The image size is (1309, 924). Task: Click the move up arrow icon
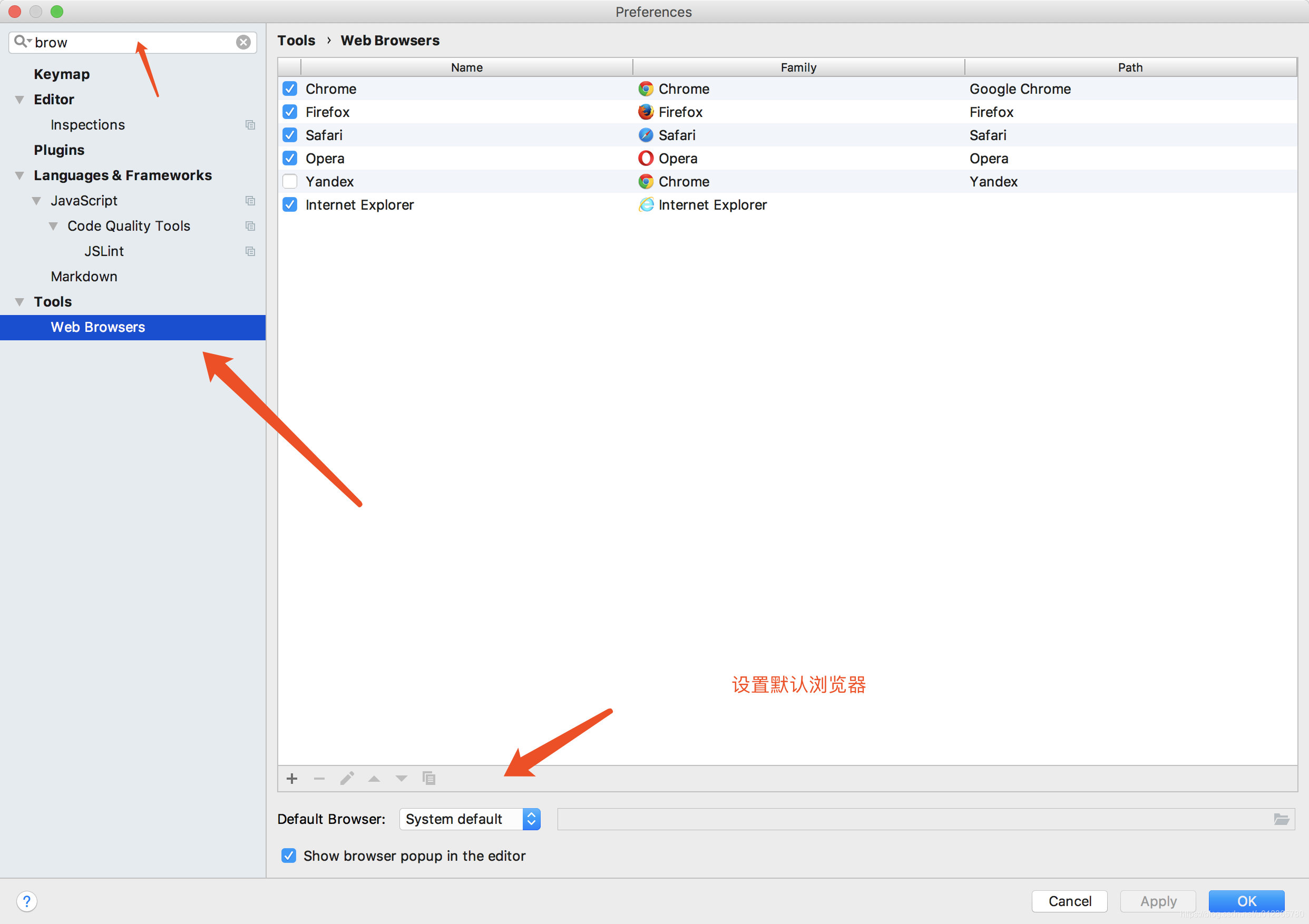click(374, 779)
